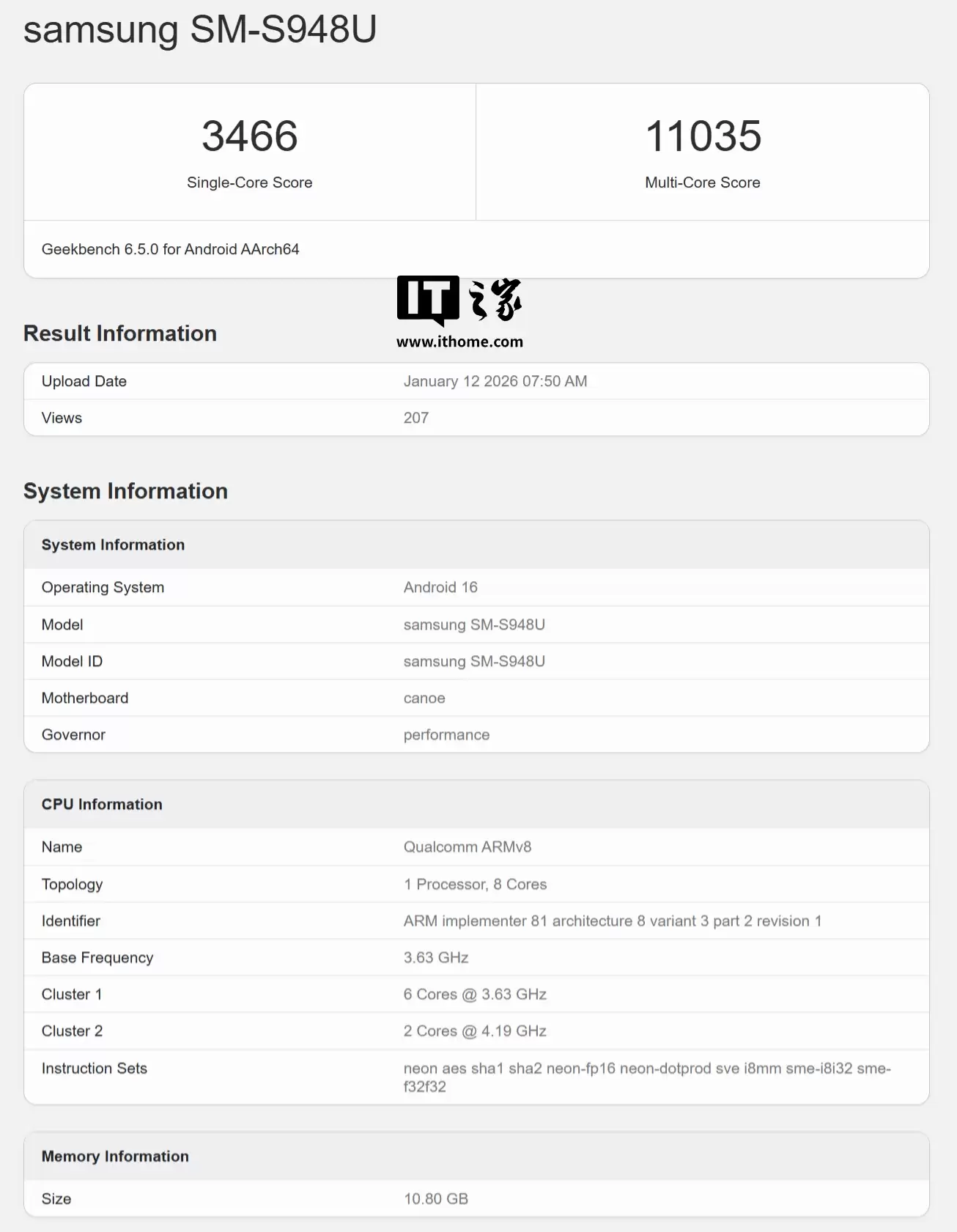Viewport: 957px width, 1232px height.
Task: Click the ITHome logo watermark
Action: click(x=459, y=299)
